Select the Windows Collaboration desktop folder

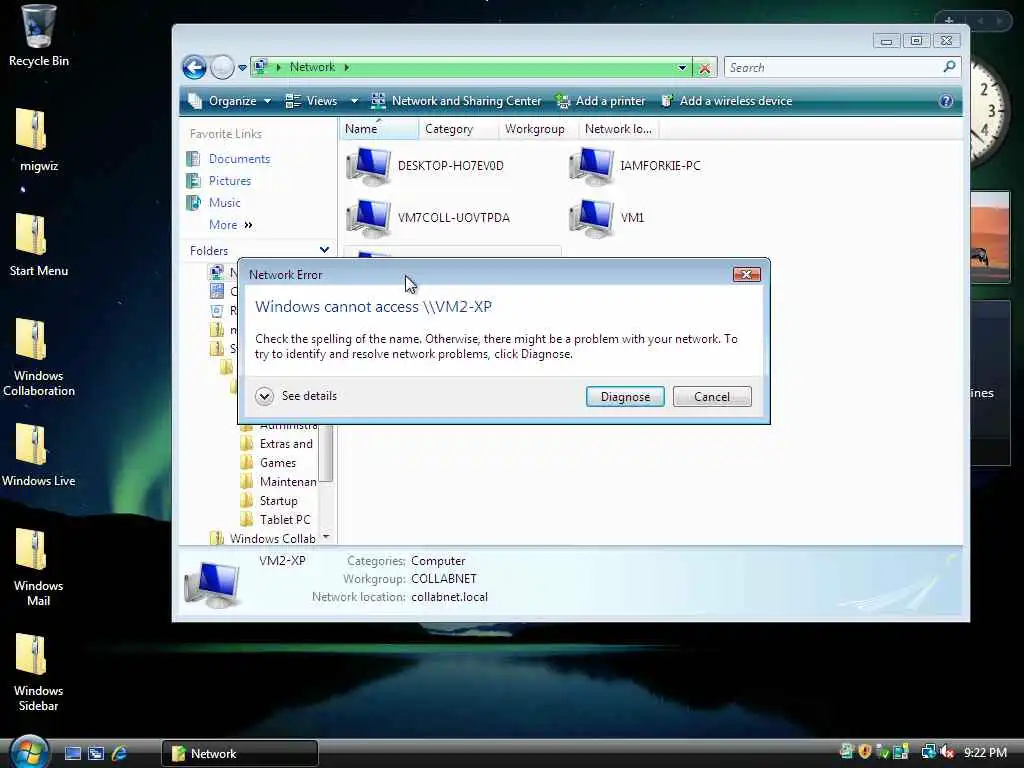point(38,357)
